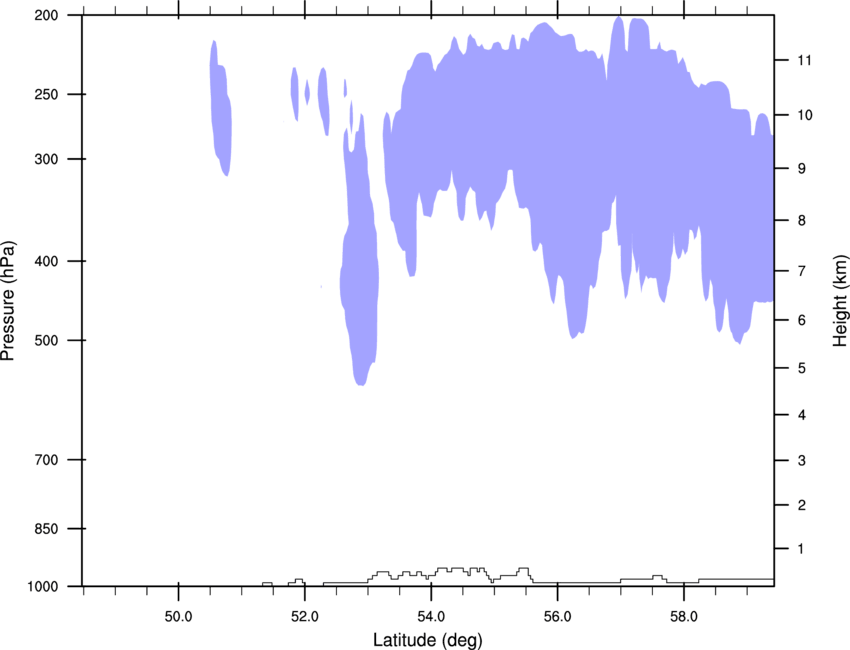Click the 200 pressure tick label
The image size is (850, 650).
(46, 15)
